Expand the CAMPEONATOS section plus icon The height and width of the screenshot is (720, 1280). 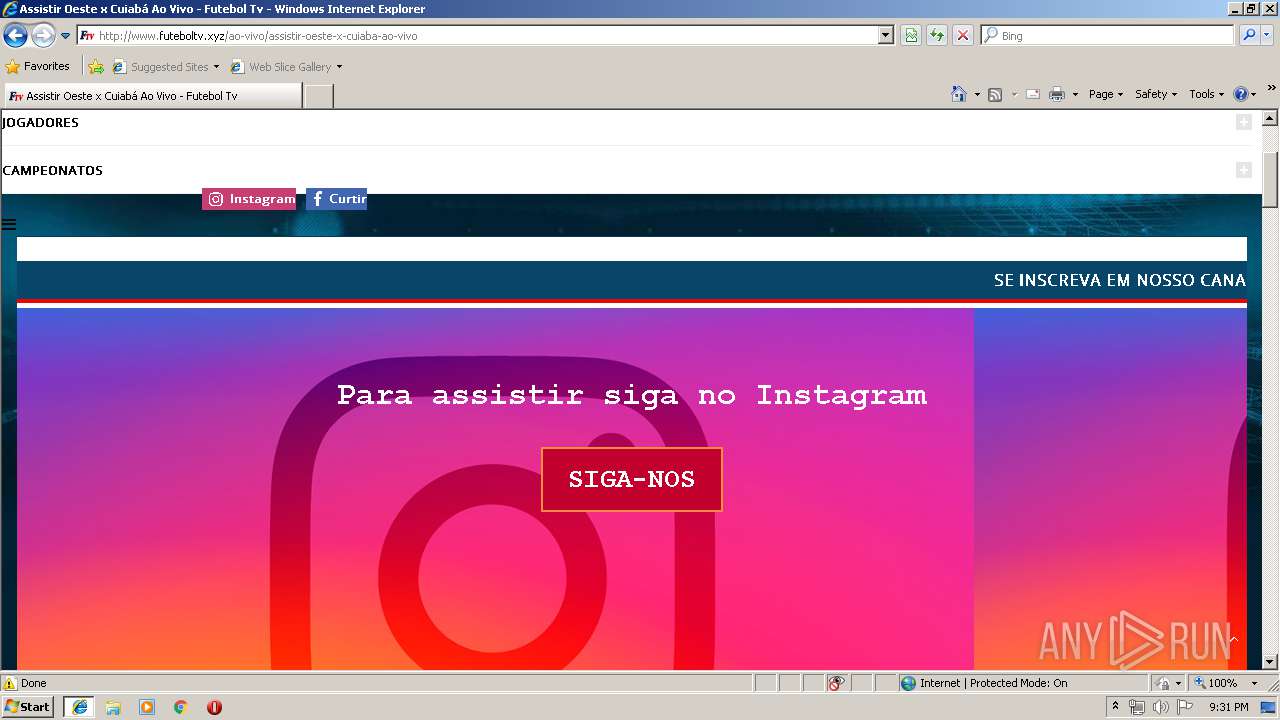pyautogui.click(x=1243, y=170)
